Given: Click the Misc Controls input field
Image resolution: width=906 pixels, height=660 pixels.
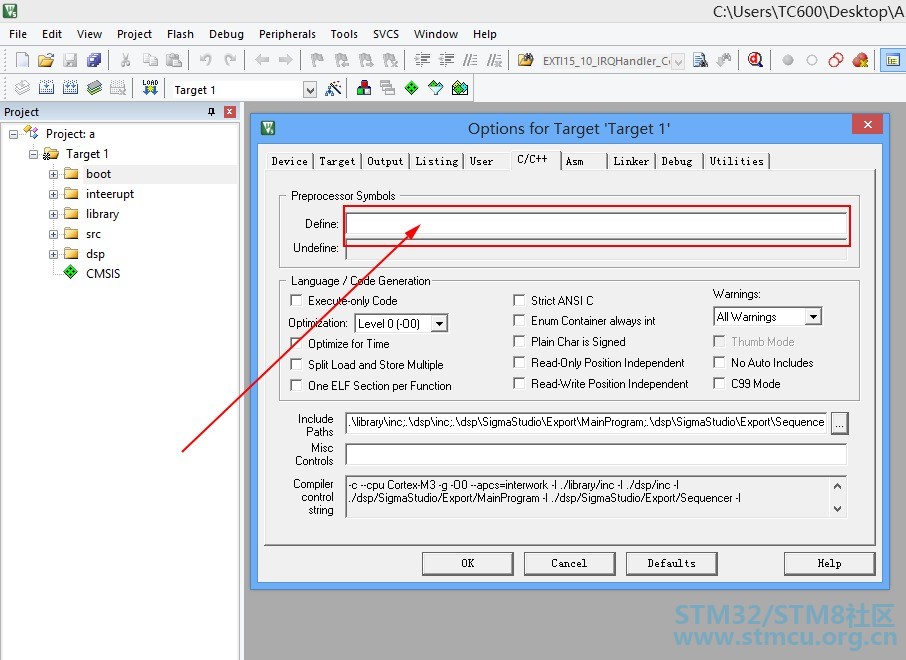Looking at the screenshot, I should 596,454.
